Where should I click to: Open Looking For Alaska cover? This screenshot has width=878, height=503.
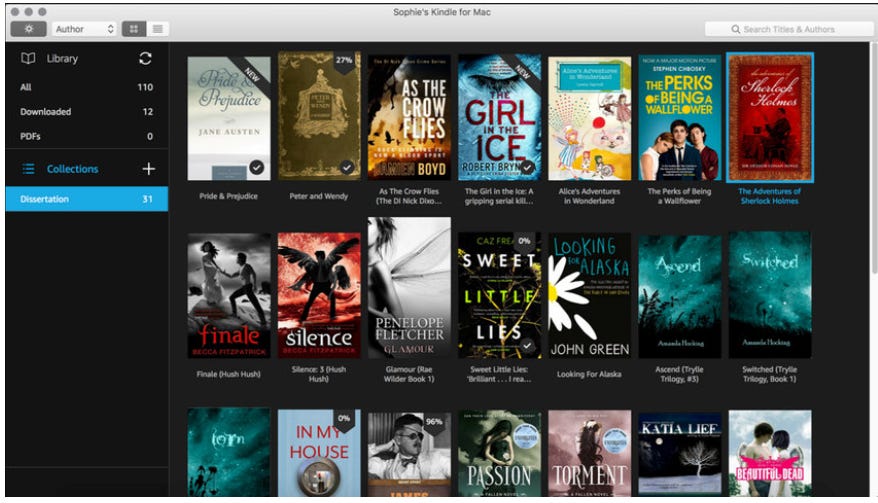coord(590,296)
